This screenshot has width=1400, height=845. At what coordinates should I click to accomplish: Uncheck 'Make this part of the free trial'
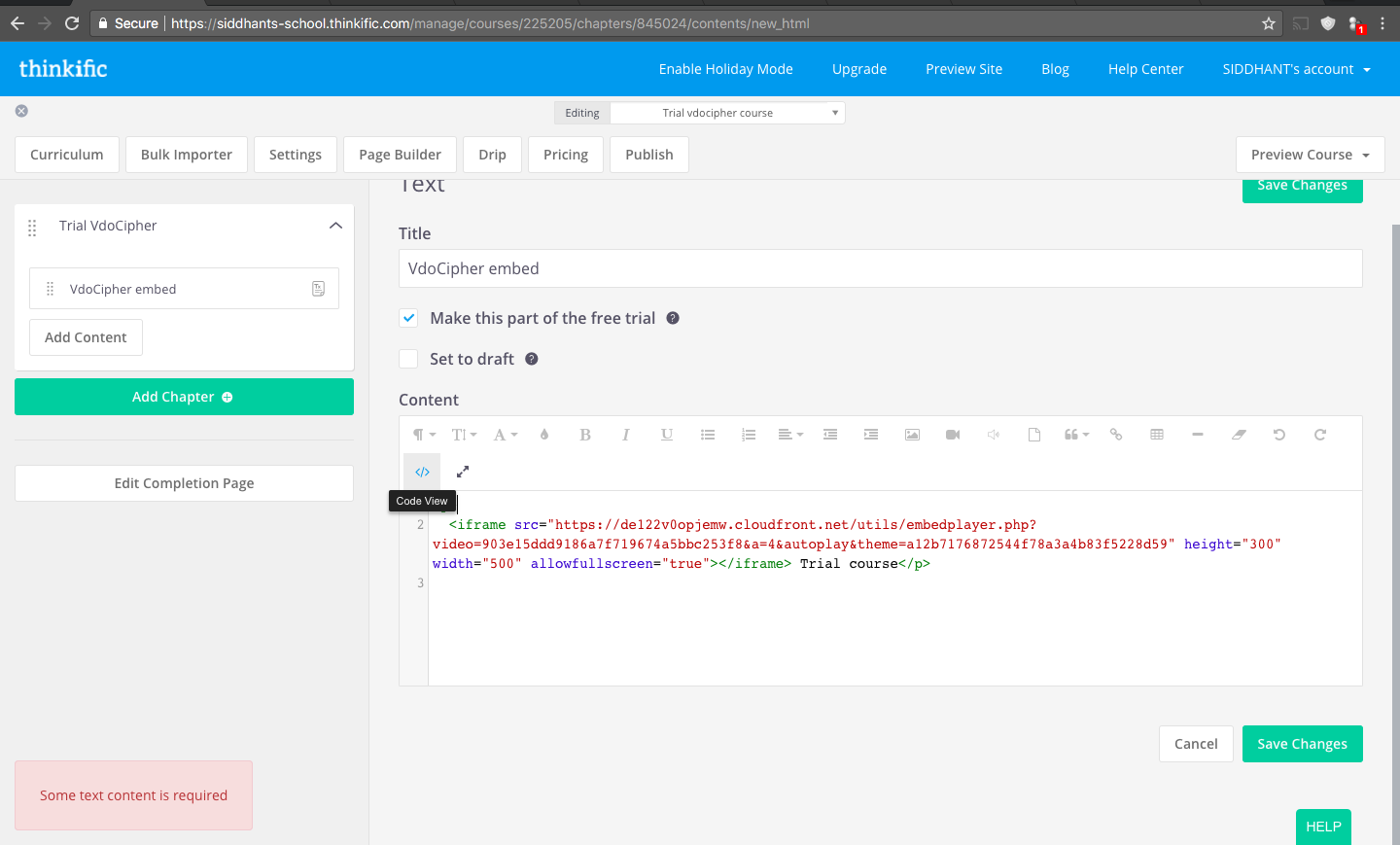pos(408,318)
